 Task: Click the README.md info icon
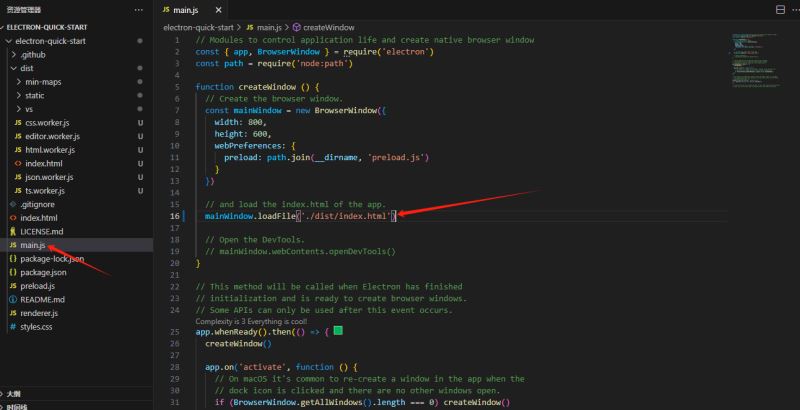[x=13, y=299]
